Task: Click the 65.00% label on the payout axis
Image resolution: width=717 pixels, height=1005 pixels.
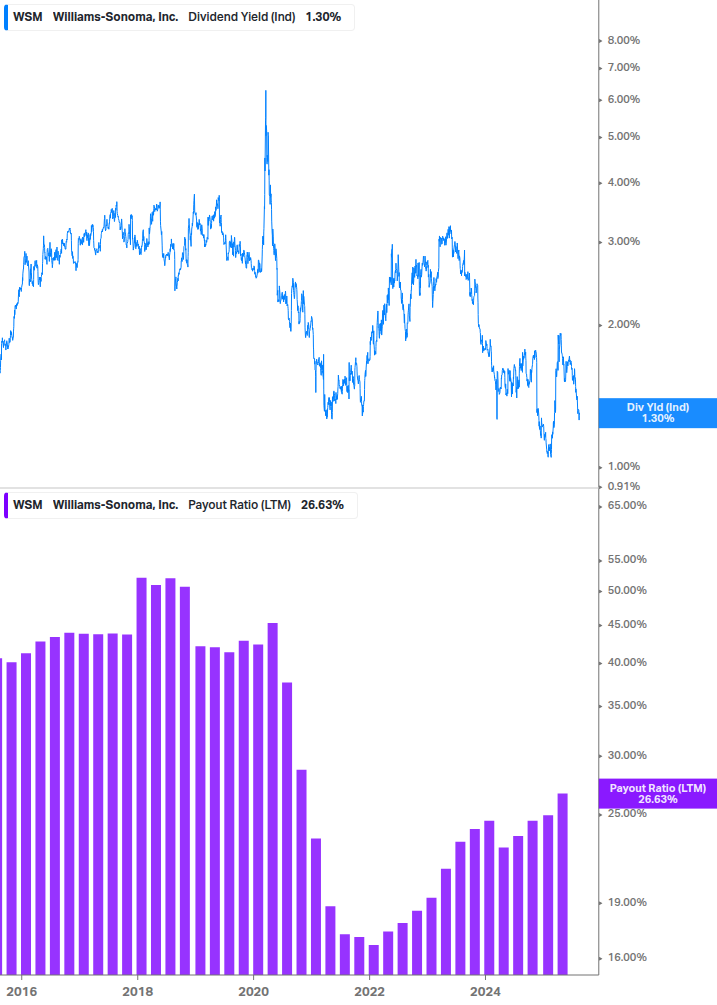Action: 627,506
